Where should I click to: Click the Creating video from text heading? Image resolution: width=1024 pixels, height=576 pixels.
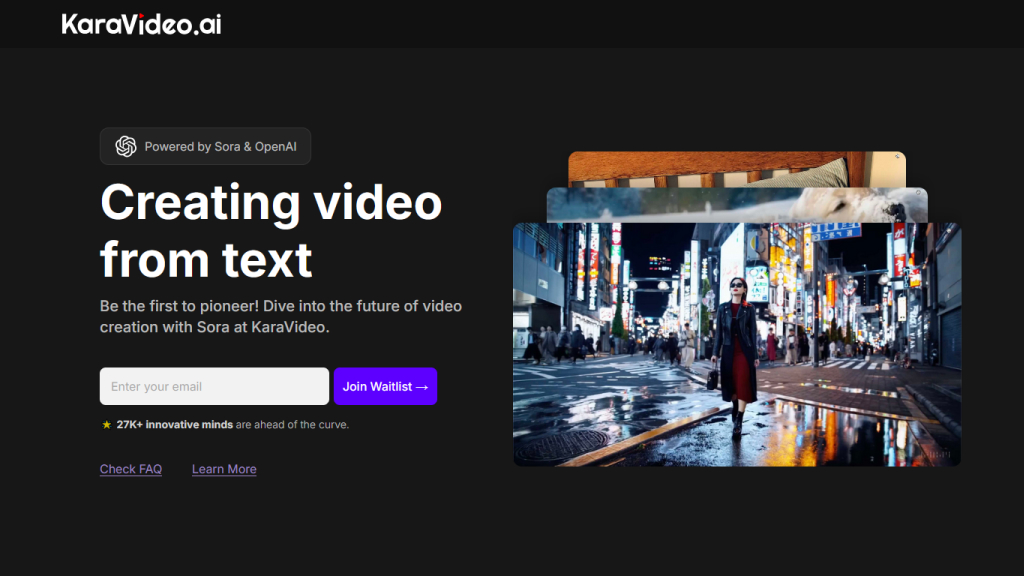271,231
